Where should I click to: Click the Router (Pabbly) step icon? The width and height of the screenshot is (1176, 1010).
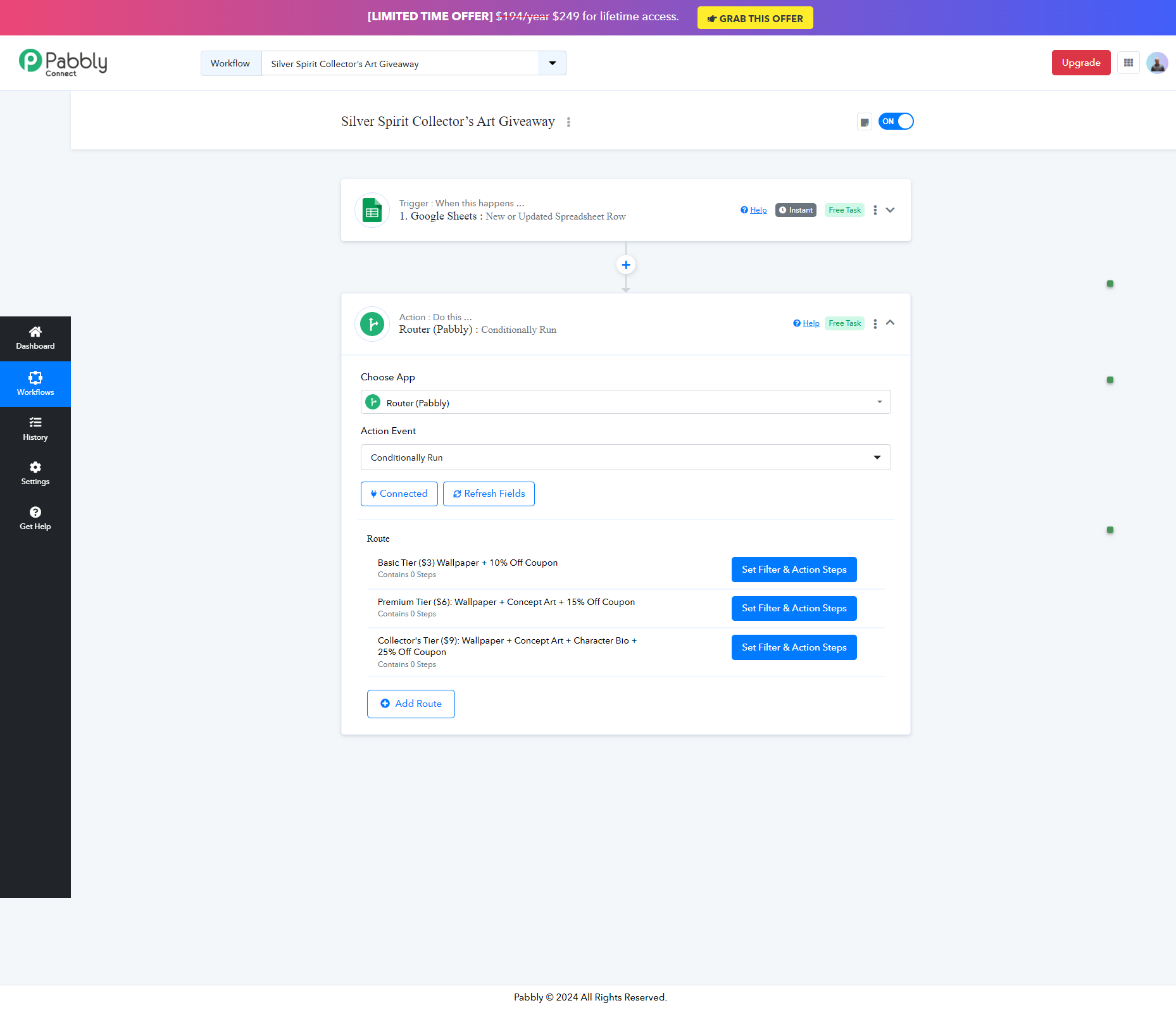372,324
